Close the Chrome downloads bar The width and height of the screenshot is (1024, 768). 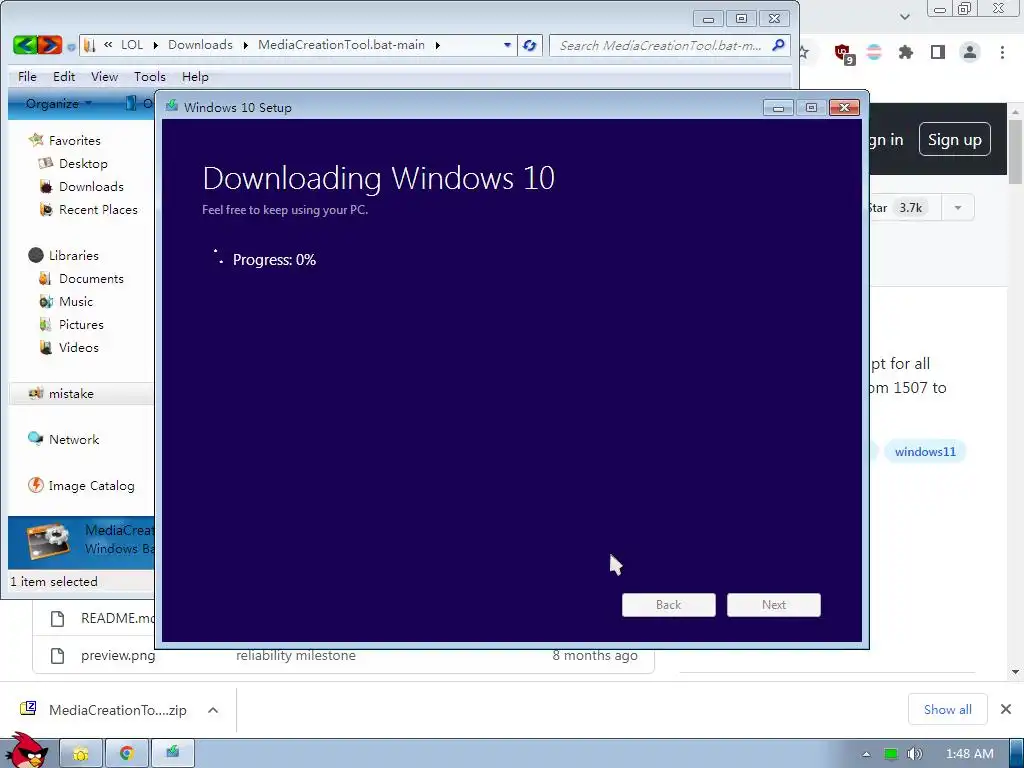click(x=1006, y=709)
